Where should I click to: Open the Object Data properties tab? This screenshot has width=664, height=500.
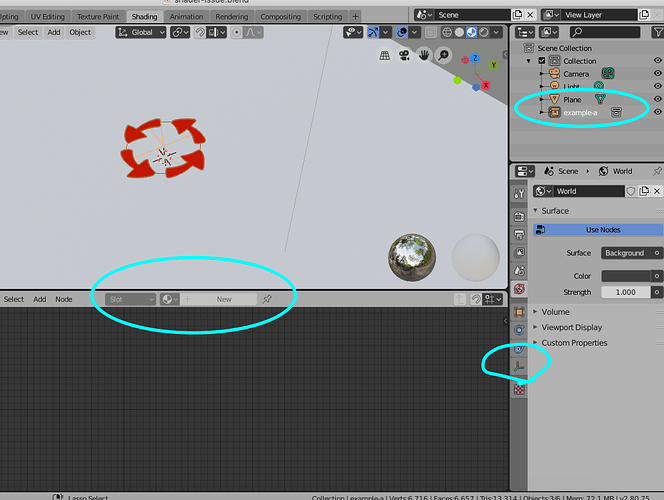[519, 367]
